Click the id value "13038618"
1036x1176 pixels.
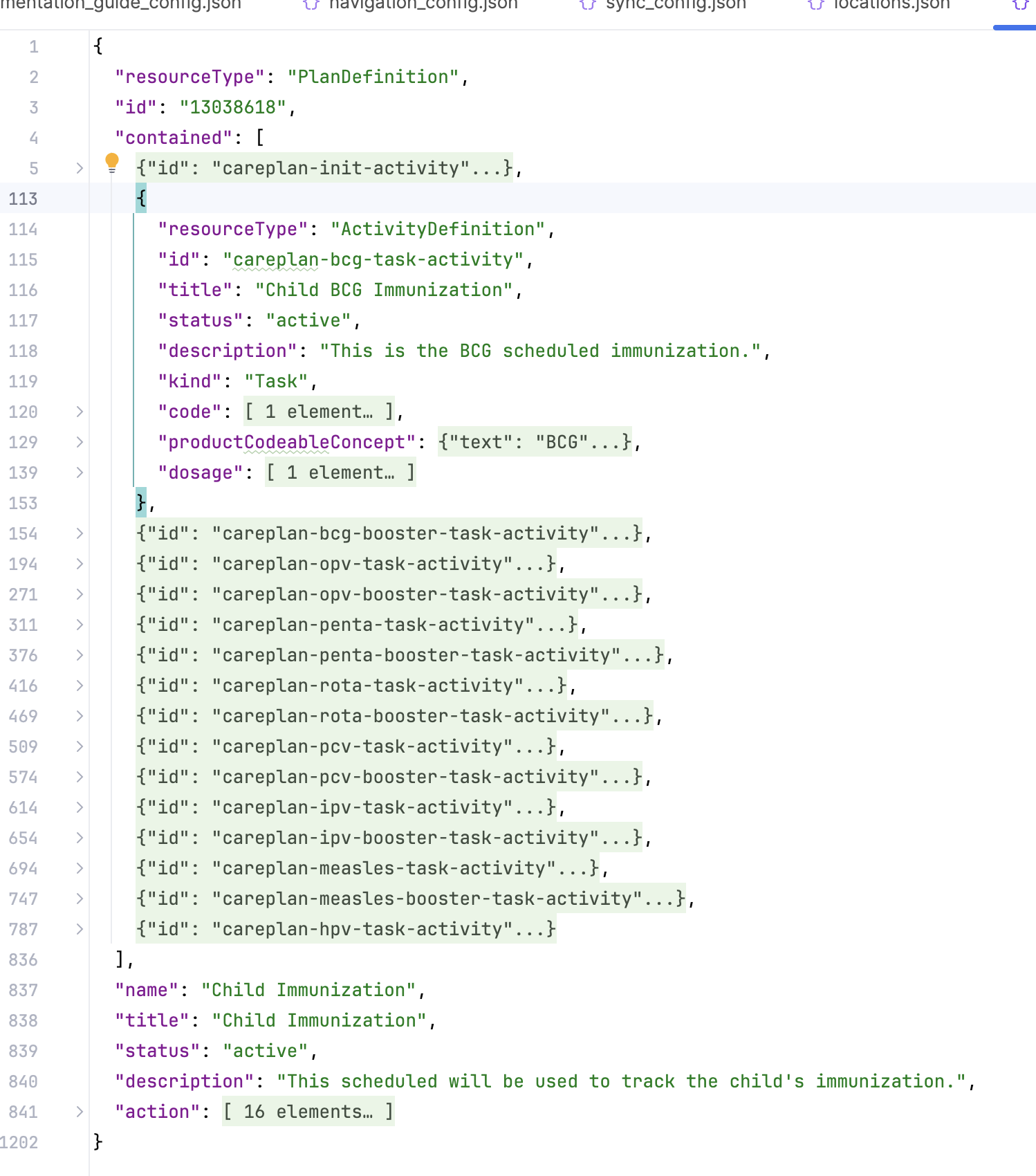233,107
